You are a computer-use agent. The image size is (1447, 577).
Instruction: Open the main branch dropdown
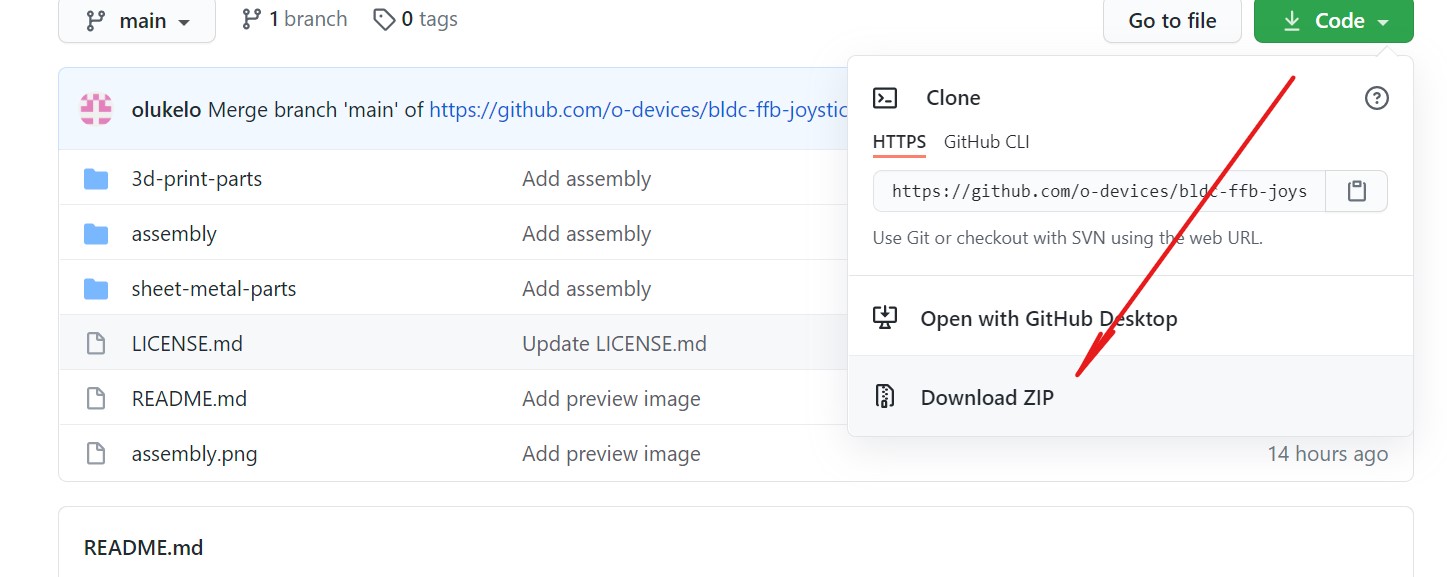(x=137, y=20)
